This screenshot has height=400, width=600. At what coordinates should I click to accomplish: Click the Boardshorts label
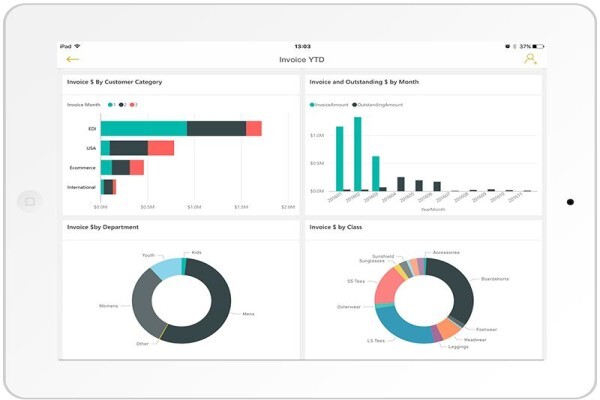click(x=495, y=279)
